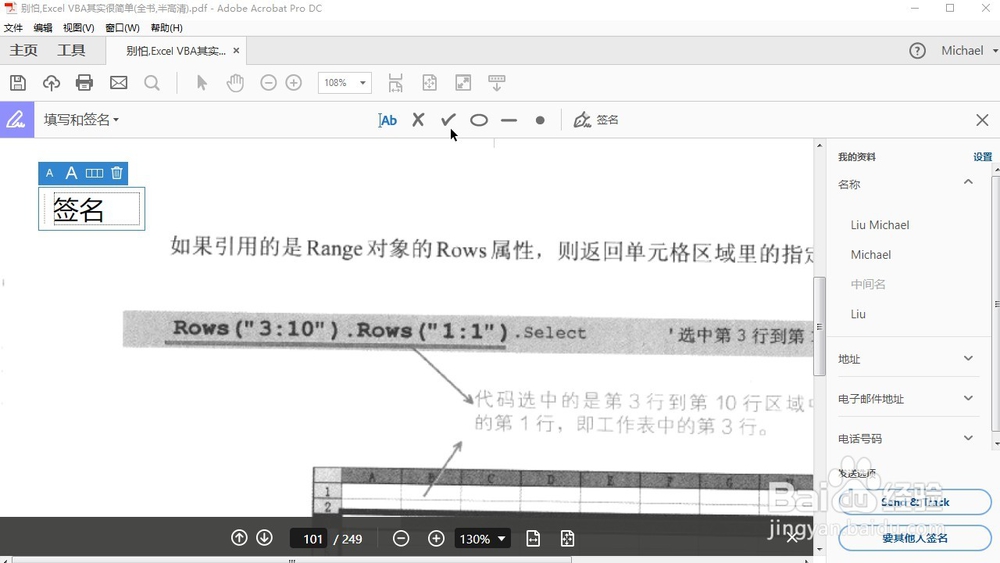
Task: Click the read mode toolbar icon
Action: [497, 83]
